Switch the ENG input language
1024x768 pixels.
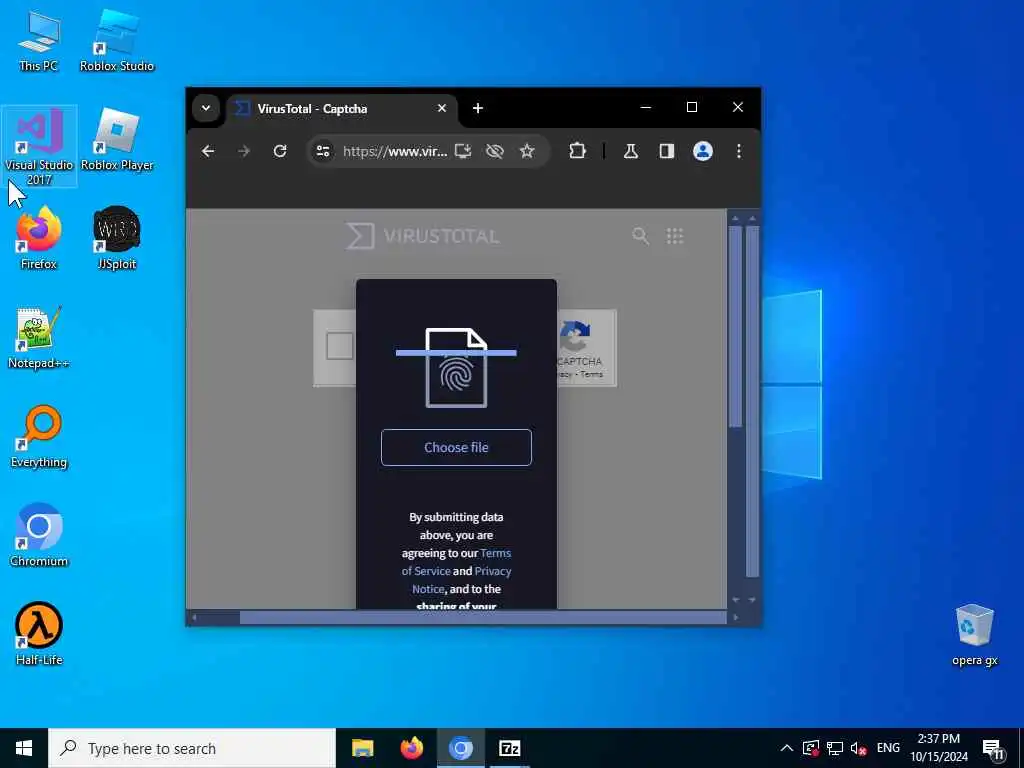pos(888,748)
